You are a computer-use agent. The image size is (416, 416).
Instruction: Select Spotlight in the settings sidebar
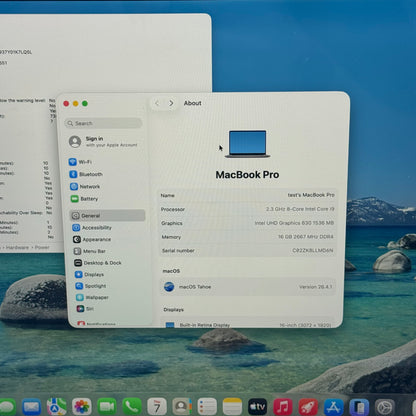point(91,286)
